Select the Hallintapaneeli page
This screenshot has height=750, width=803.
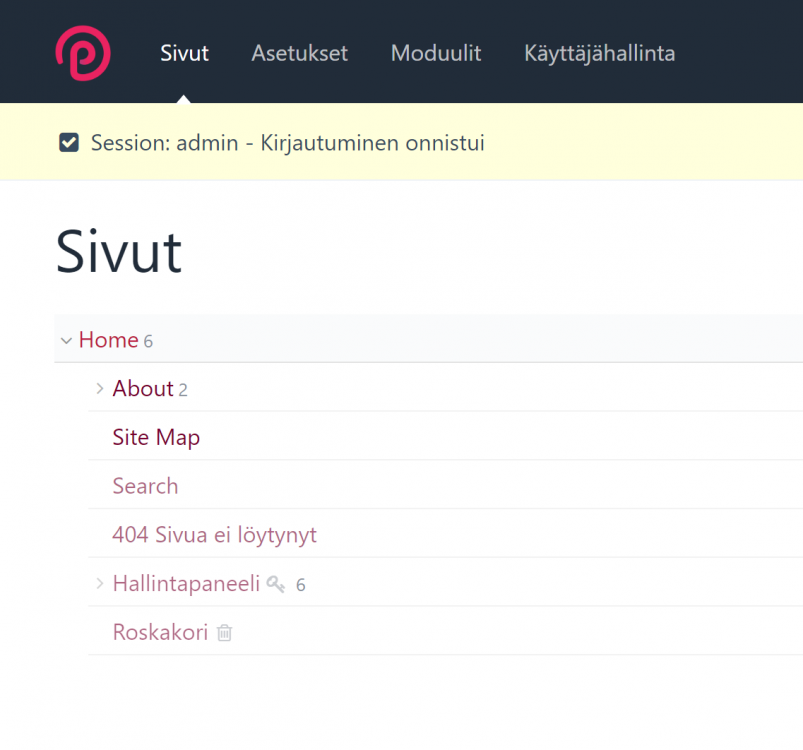coord(186,583)
